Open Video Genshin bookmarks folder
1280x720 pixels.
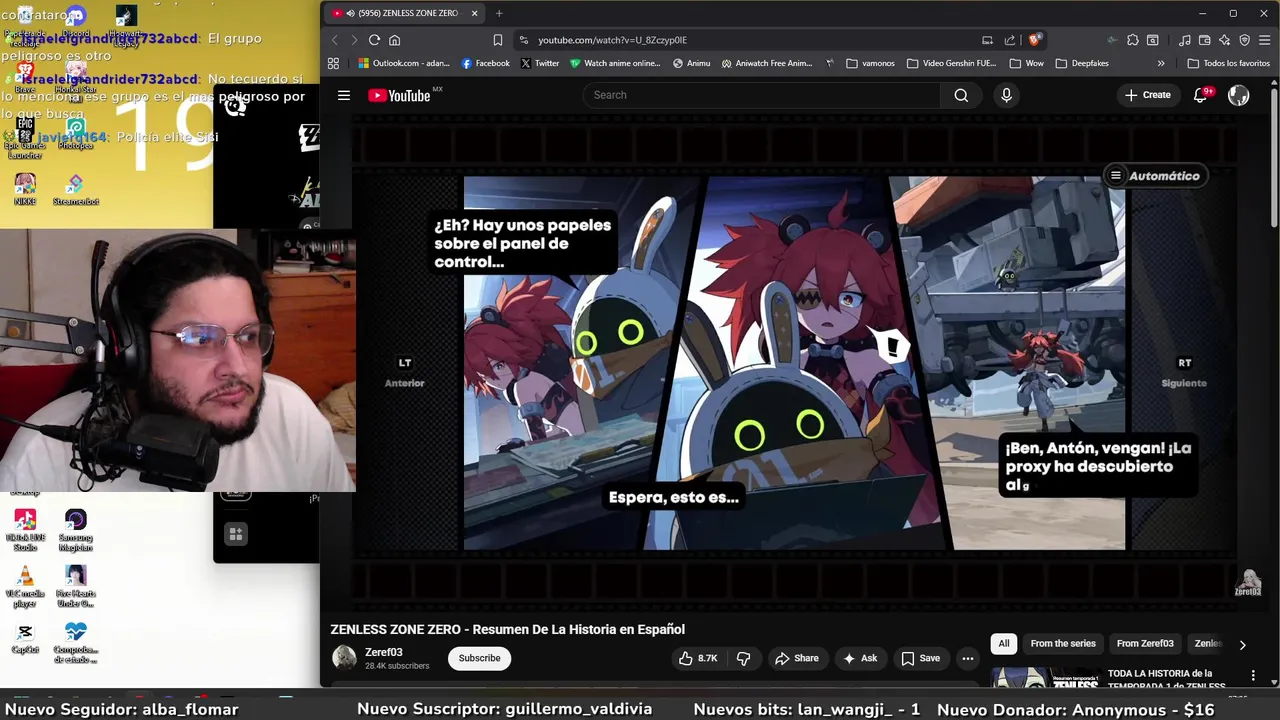[x=952, y=63]
